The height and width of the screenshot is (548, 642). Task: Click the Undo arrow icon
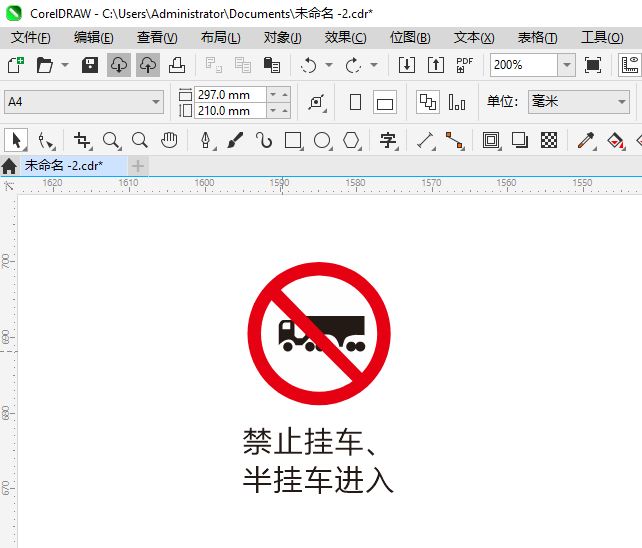pyautogui.click(x=309, y=65)
